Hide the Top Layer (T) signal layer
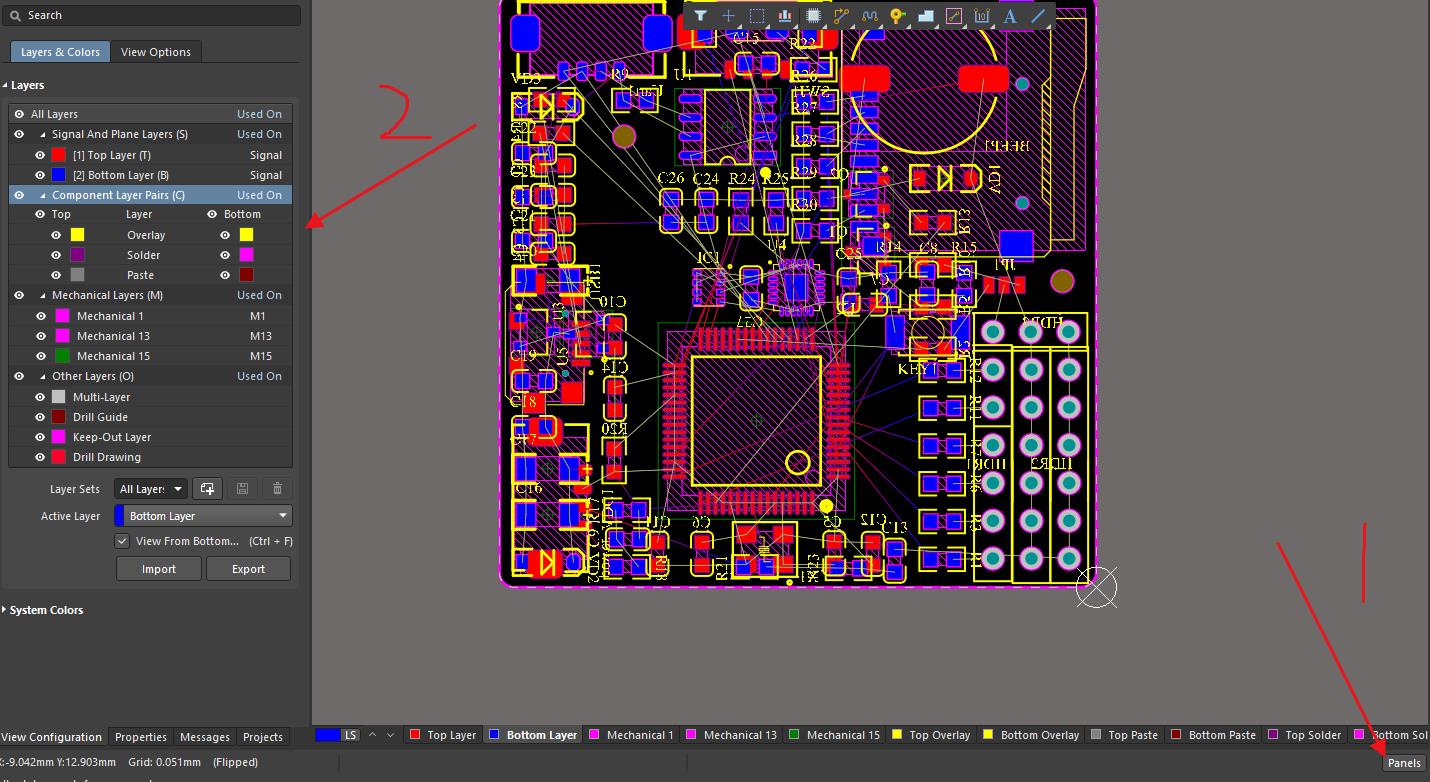Viewport: 1430px width, 782px height. [40, 155]
